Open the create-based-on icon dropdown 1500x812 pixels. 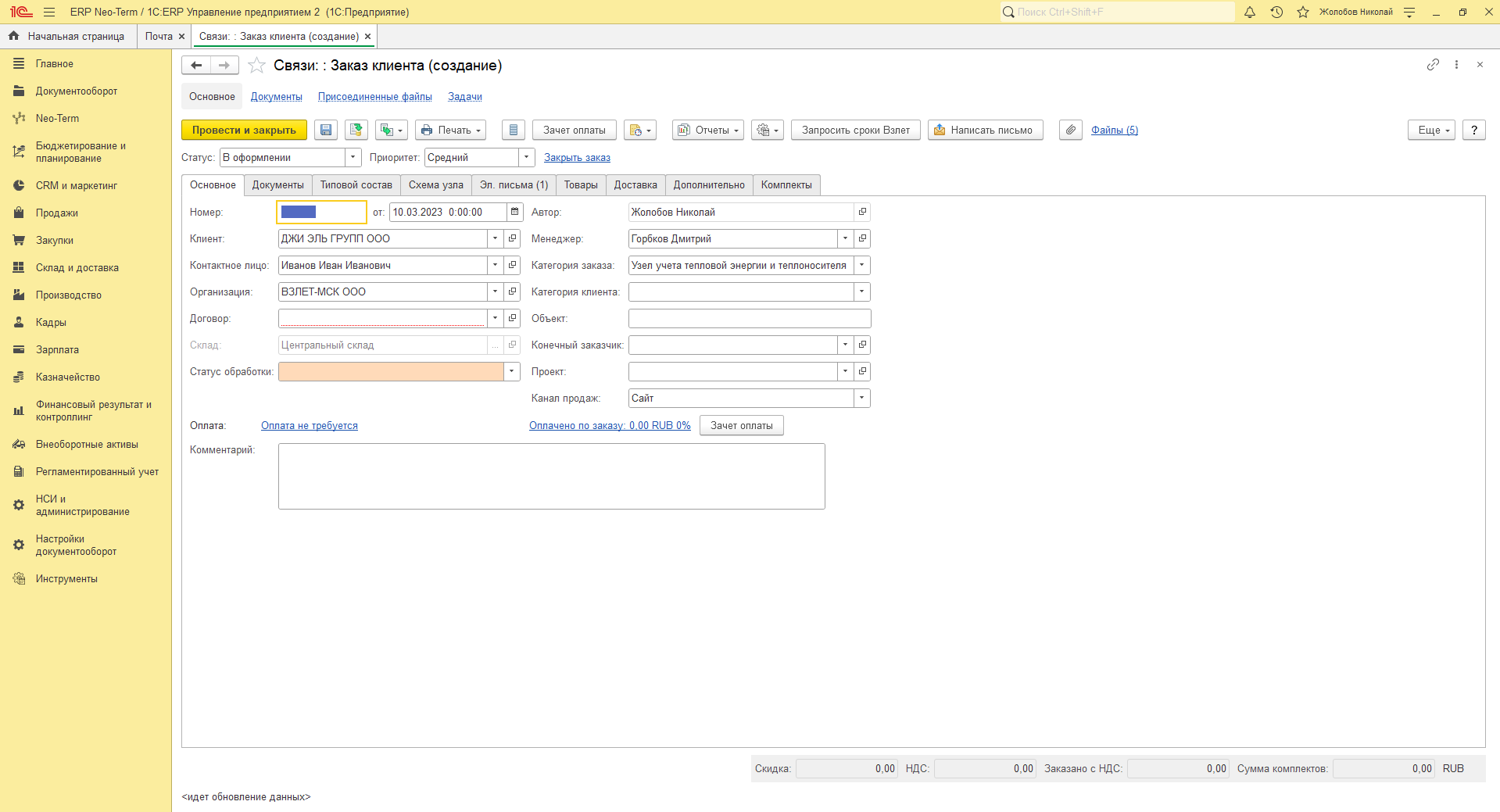click(x=392, y=131)
